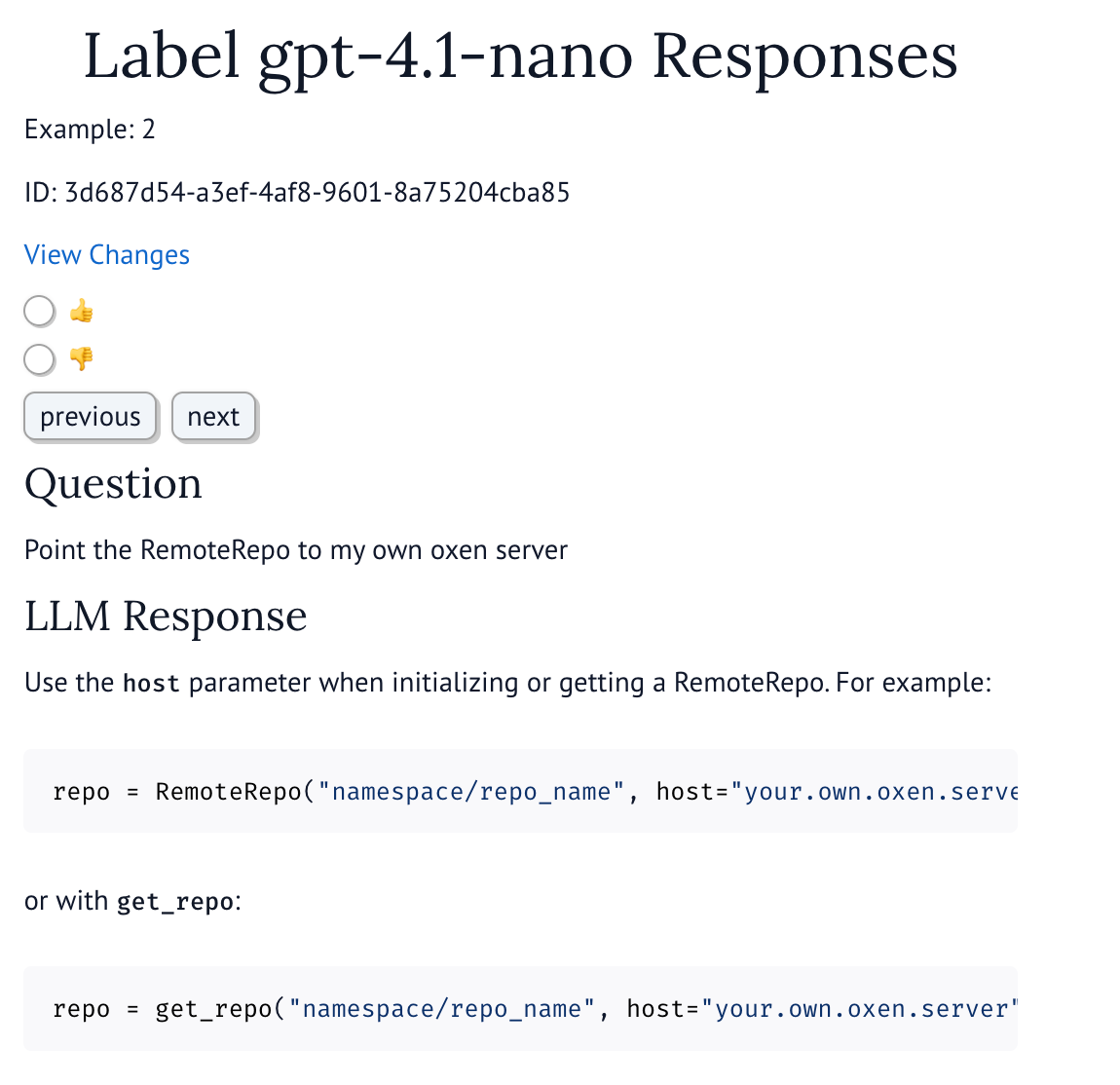The width and height of the screenshot is (1120, 1085).
Task: Click the thumbs up emoji icon
Action: [x=82, y=312]
